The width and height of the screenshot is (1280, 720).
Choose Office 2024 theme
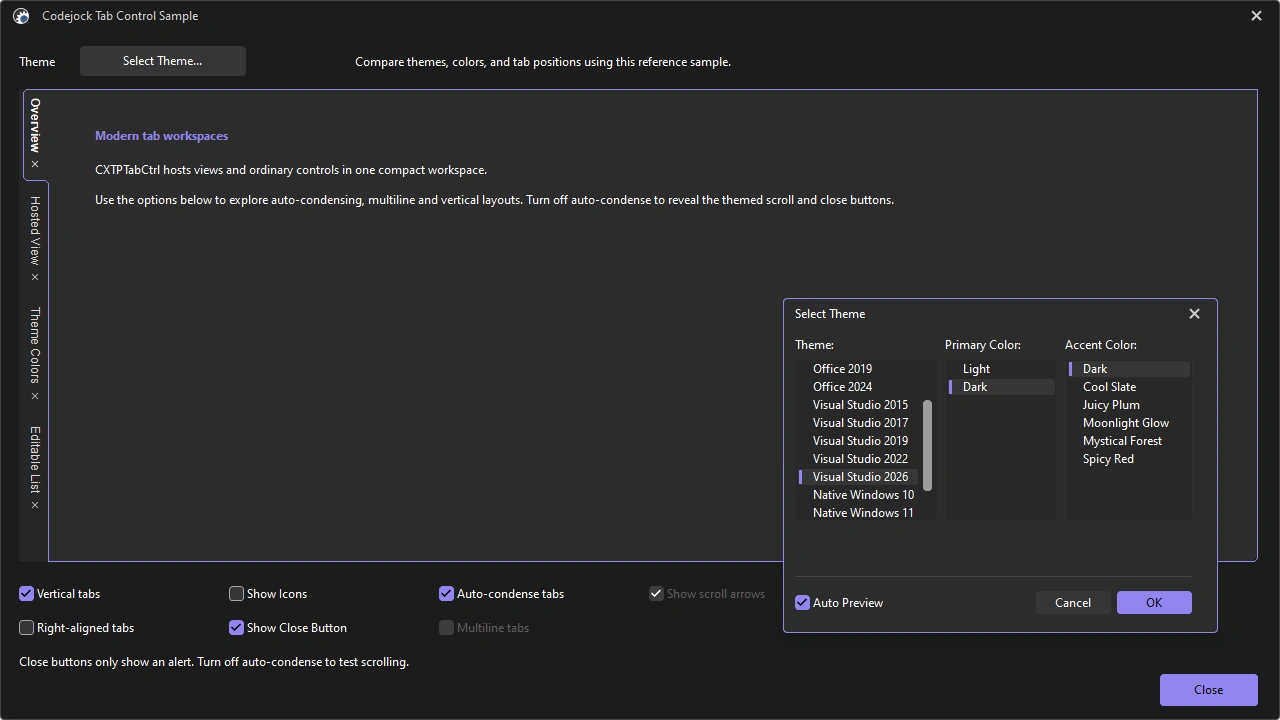pyautogui.click(x=858, y=387)
